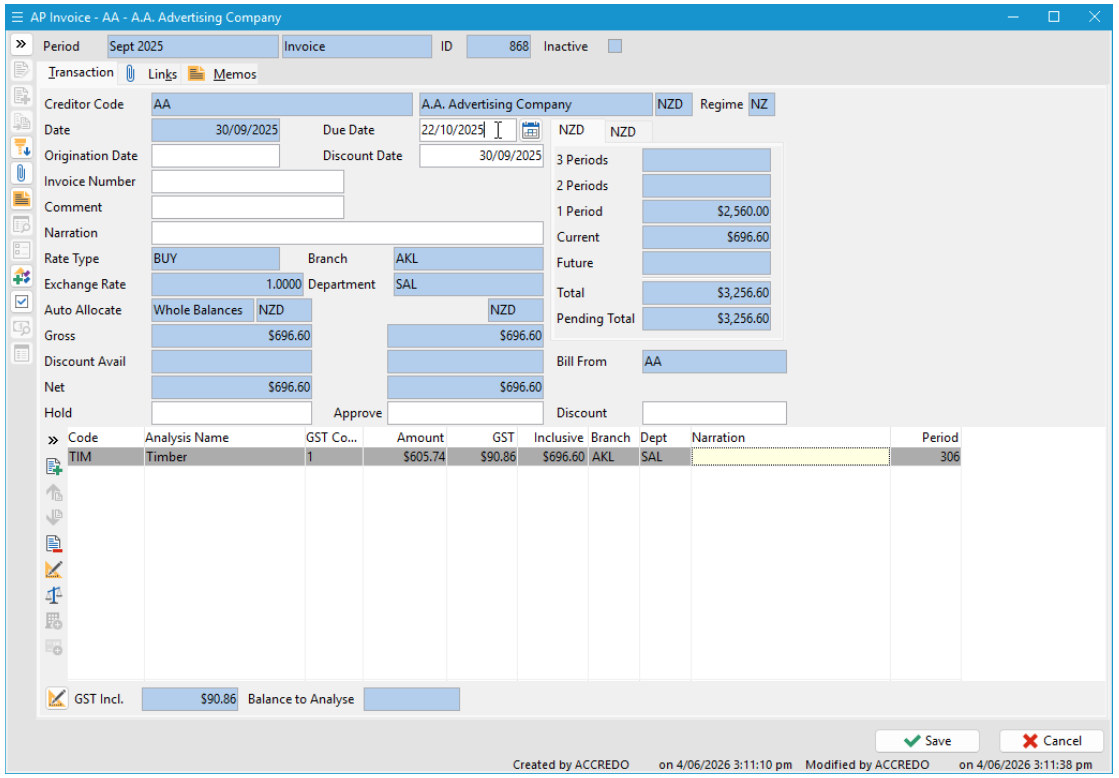Click the yellow Narration cell in Timber row
This screenshot has height=778, width=1119.
(x=791, y=457)
